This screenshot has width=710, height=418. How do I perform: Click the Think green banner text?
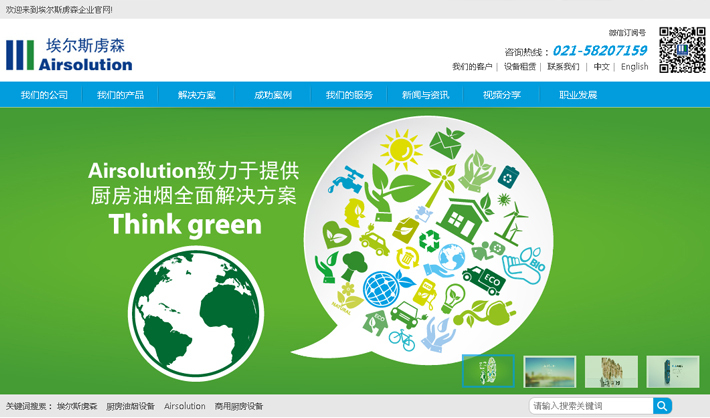point(185,225)
